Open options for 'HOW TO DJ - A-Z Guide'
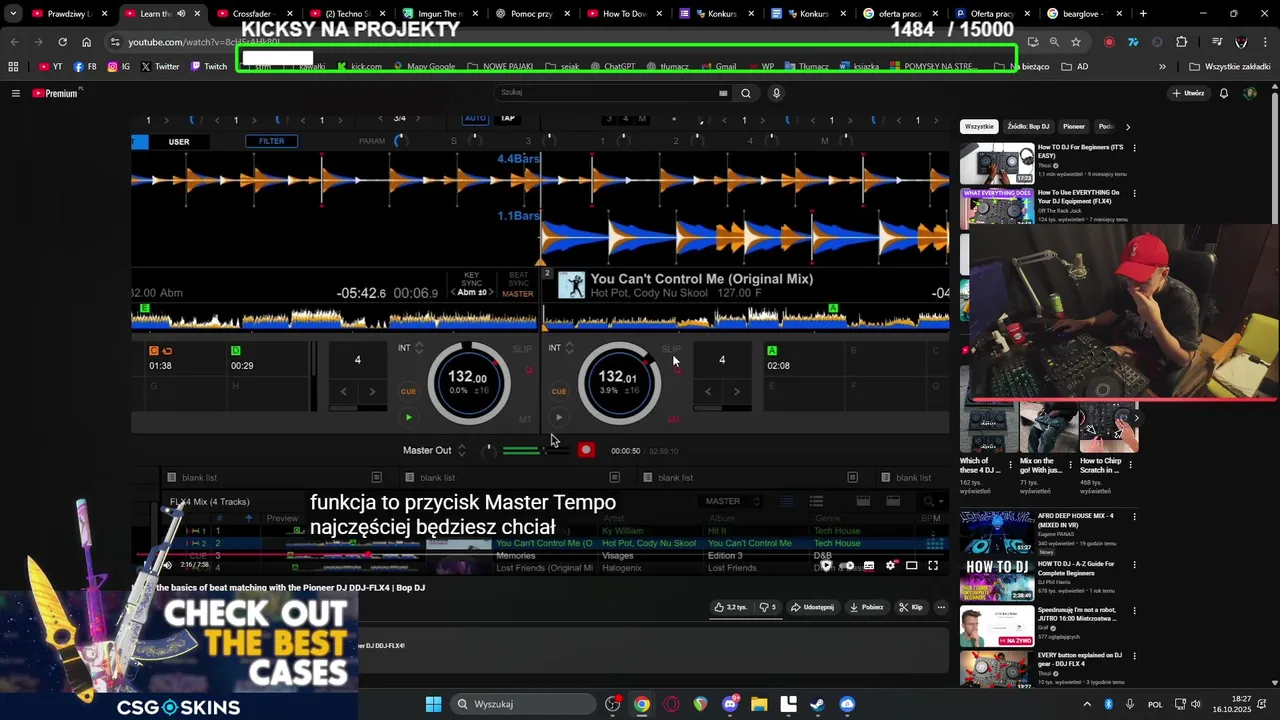Image resolution: width=1280 pixels, height=720 pixels. pyautogui.click(x=1134, y=564)
